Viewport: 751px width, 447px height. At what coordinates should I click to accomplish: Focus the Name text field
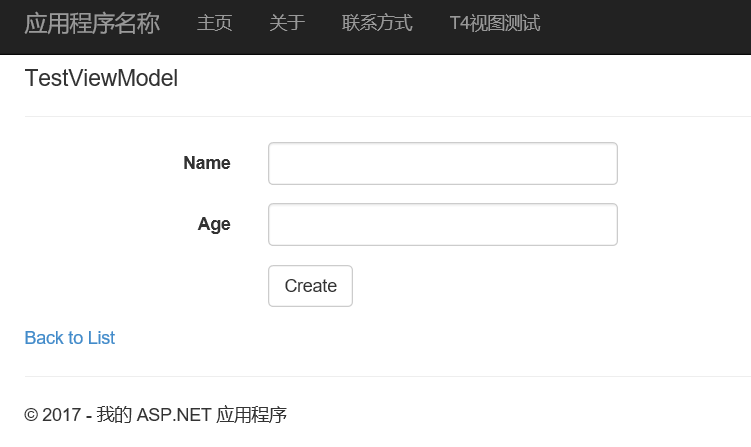(x=443, y=163)
